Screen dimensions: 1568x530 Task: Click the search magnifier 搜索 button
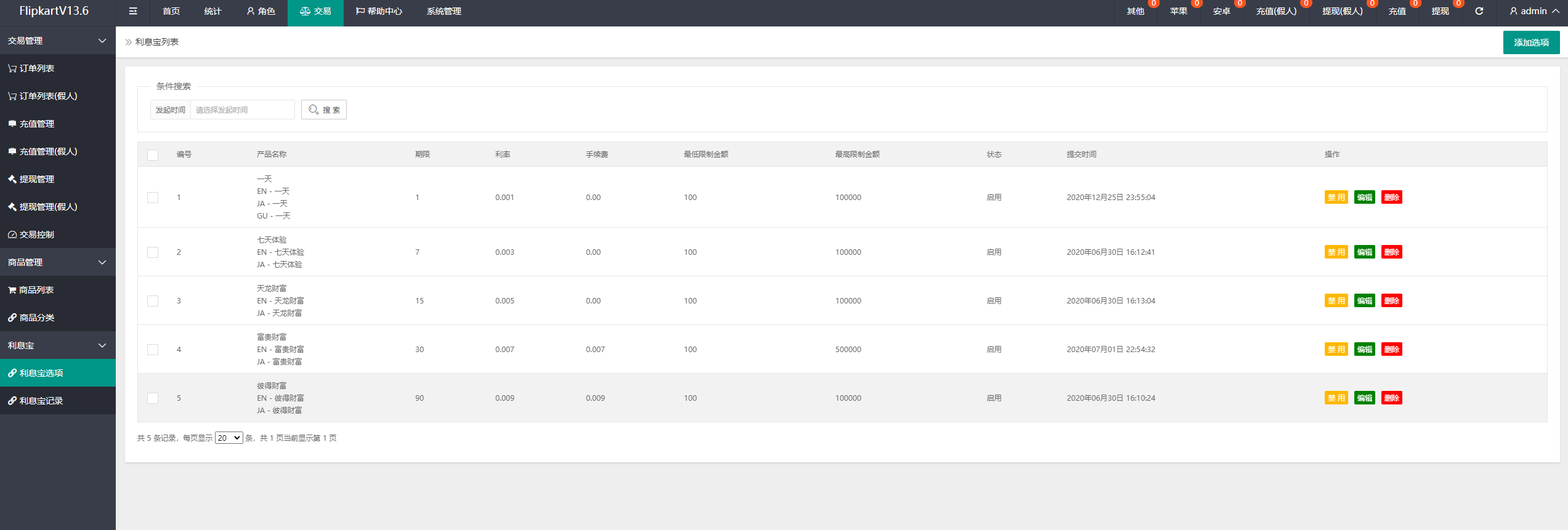point(324,110)
